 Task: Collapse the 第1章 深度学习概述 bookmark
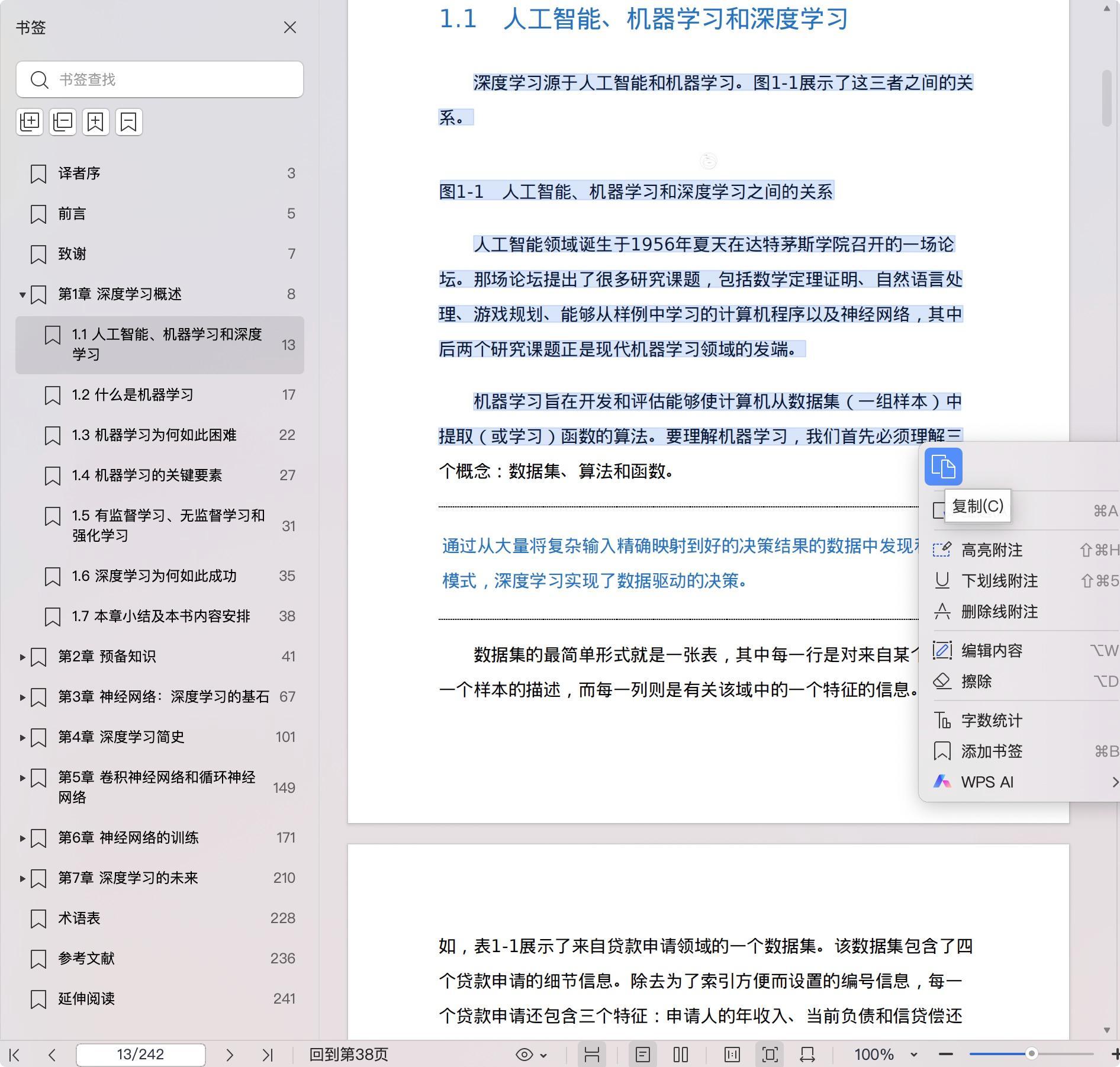(x=22, y=294)
